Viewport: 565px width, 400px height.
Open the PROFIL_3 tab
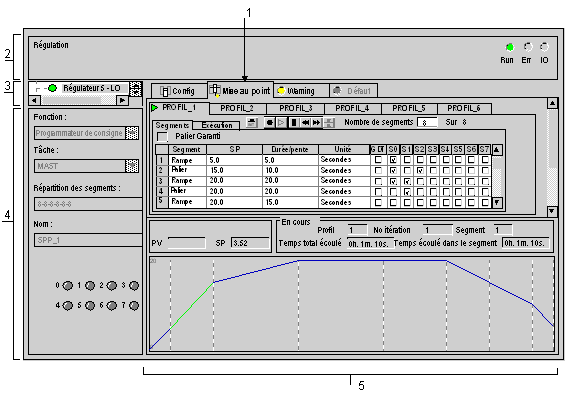click(x=295, y=108)
